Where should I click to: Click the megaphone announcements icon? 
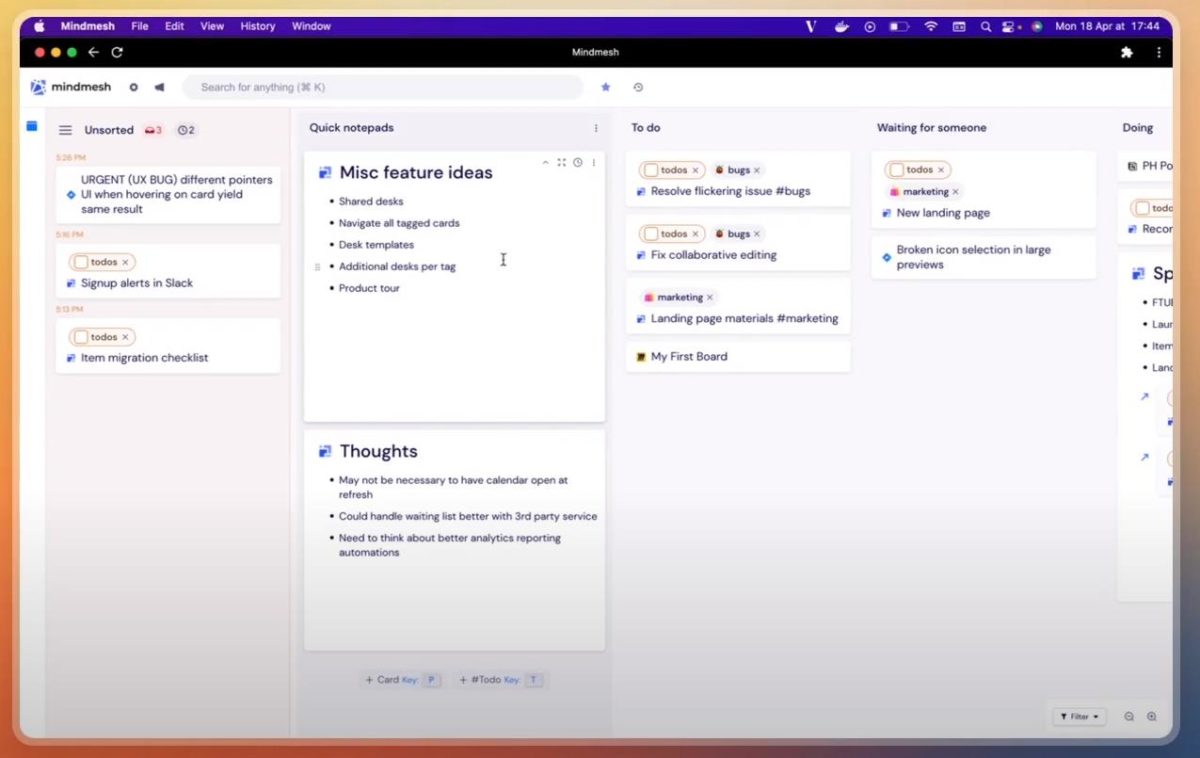[x=159, y=87]
